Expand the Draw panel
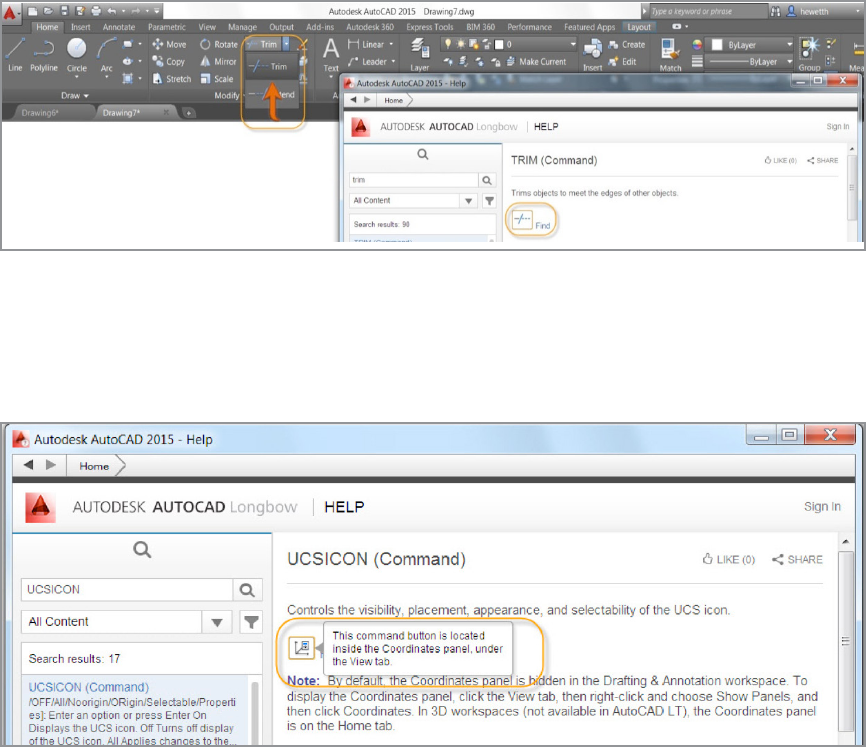The image size is (866, 747). tap(75, 96)
